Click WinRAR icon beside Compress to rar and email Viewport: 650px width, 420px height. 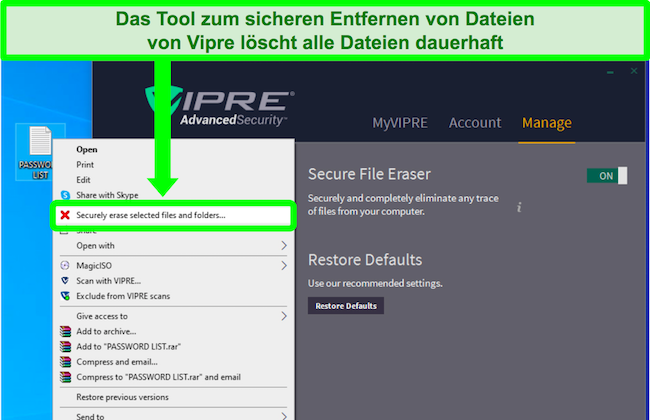click(65, 377)
